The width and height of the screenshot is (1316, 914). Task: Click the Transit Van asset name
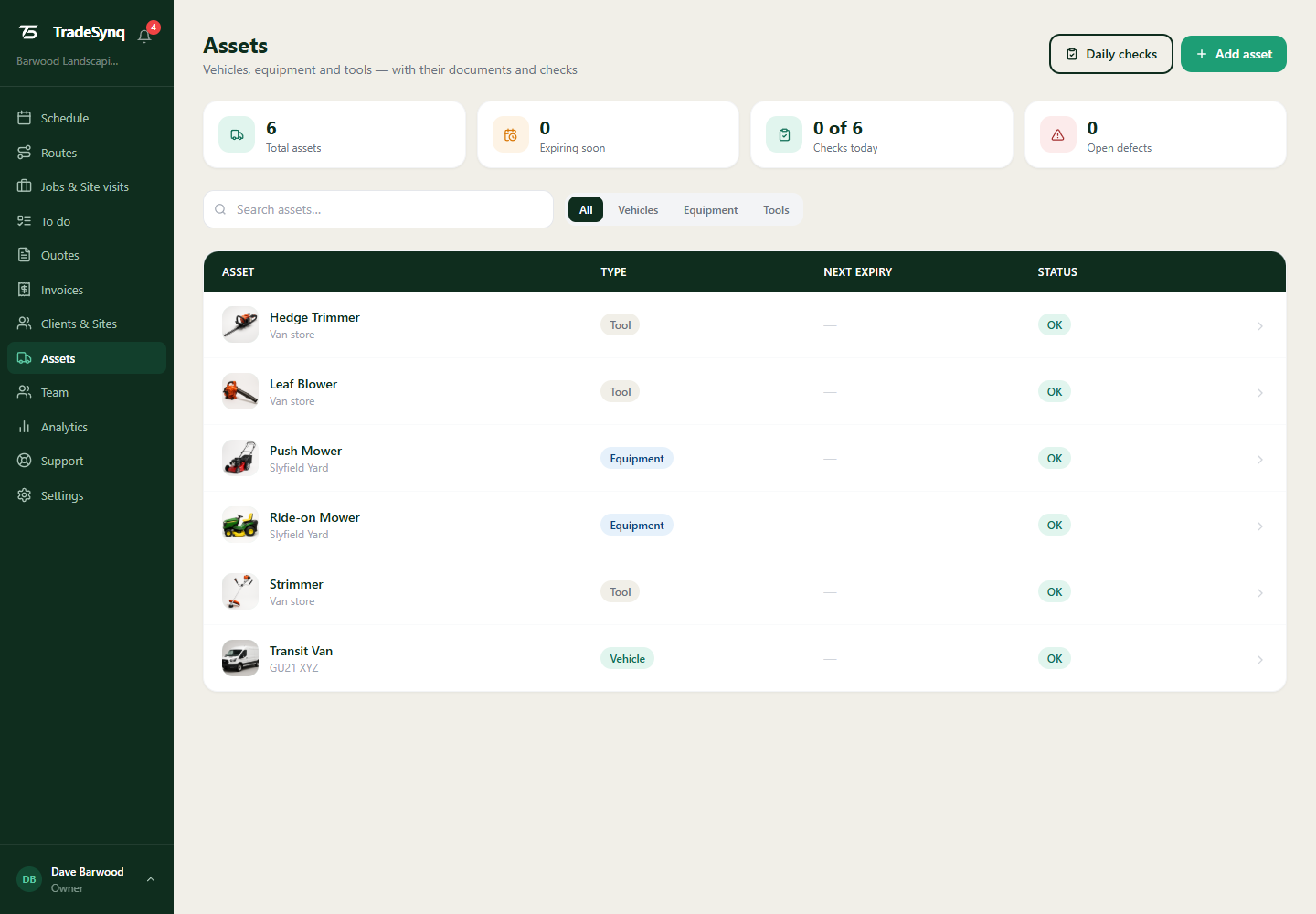click(x=301, y=651)
